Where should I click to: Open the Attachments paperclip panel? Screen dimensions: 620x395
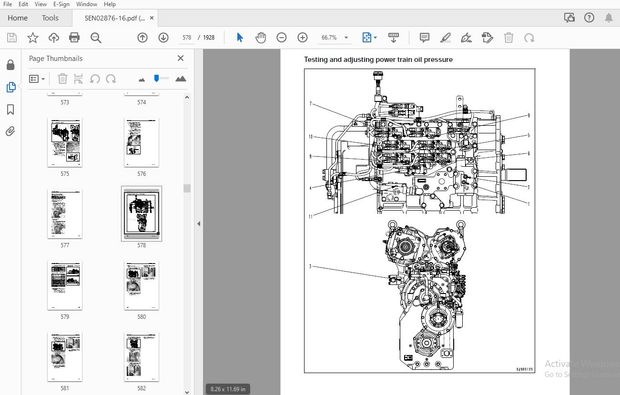[x=11, y=131]
